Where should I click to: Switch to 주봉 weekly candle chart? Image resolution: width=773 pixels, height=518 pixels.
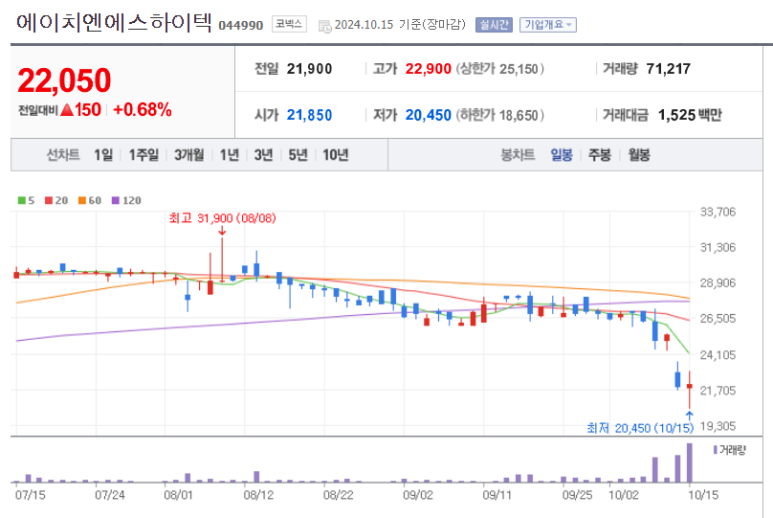click(x=599, y=155)
